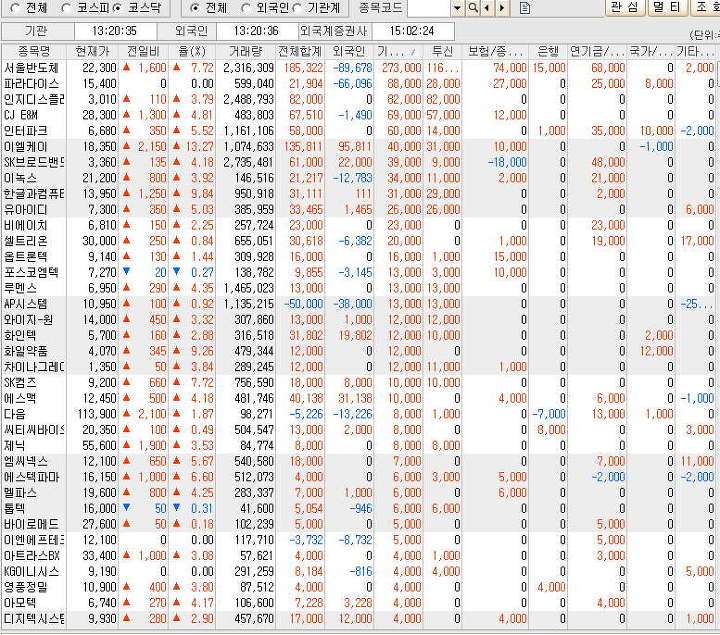Select the 유아이디 stock row
The width and height of the screenshot is (720, 635).
click(x=359, y=209)
